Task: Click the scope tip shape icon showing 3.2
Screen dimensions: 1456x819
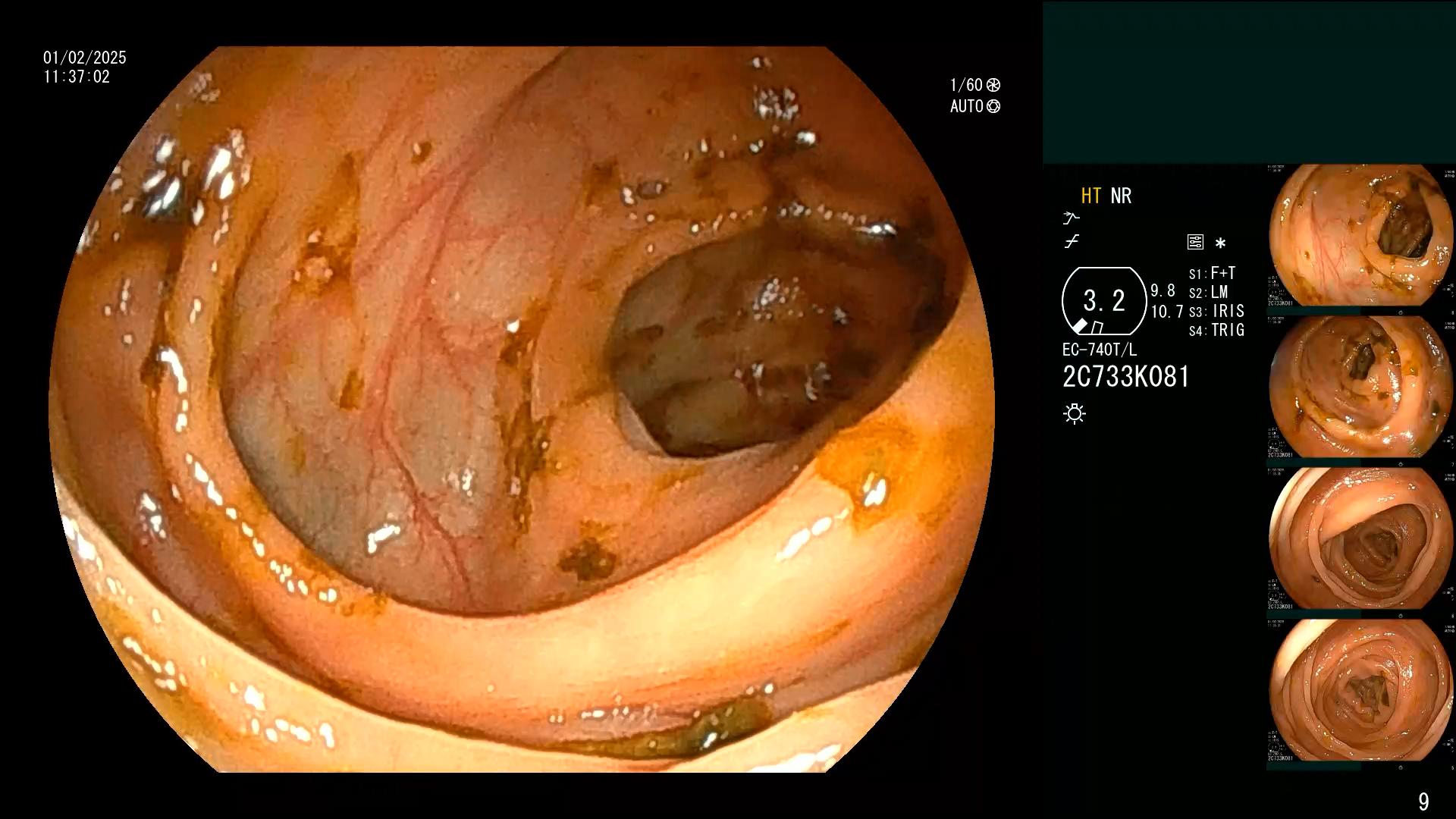Action: [x=1104, y=301]
